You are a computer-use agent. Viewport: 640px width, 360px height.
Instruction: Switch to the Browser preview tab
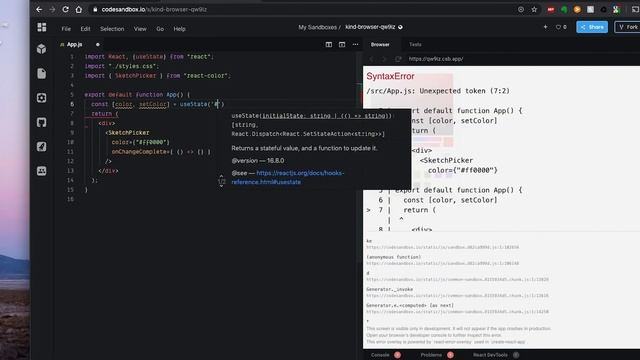click(380, 44)
